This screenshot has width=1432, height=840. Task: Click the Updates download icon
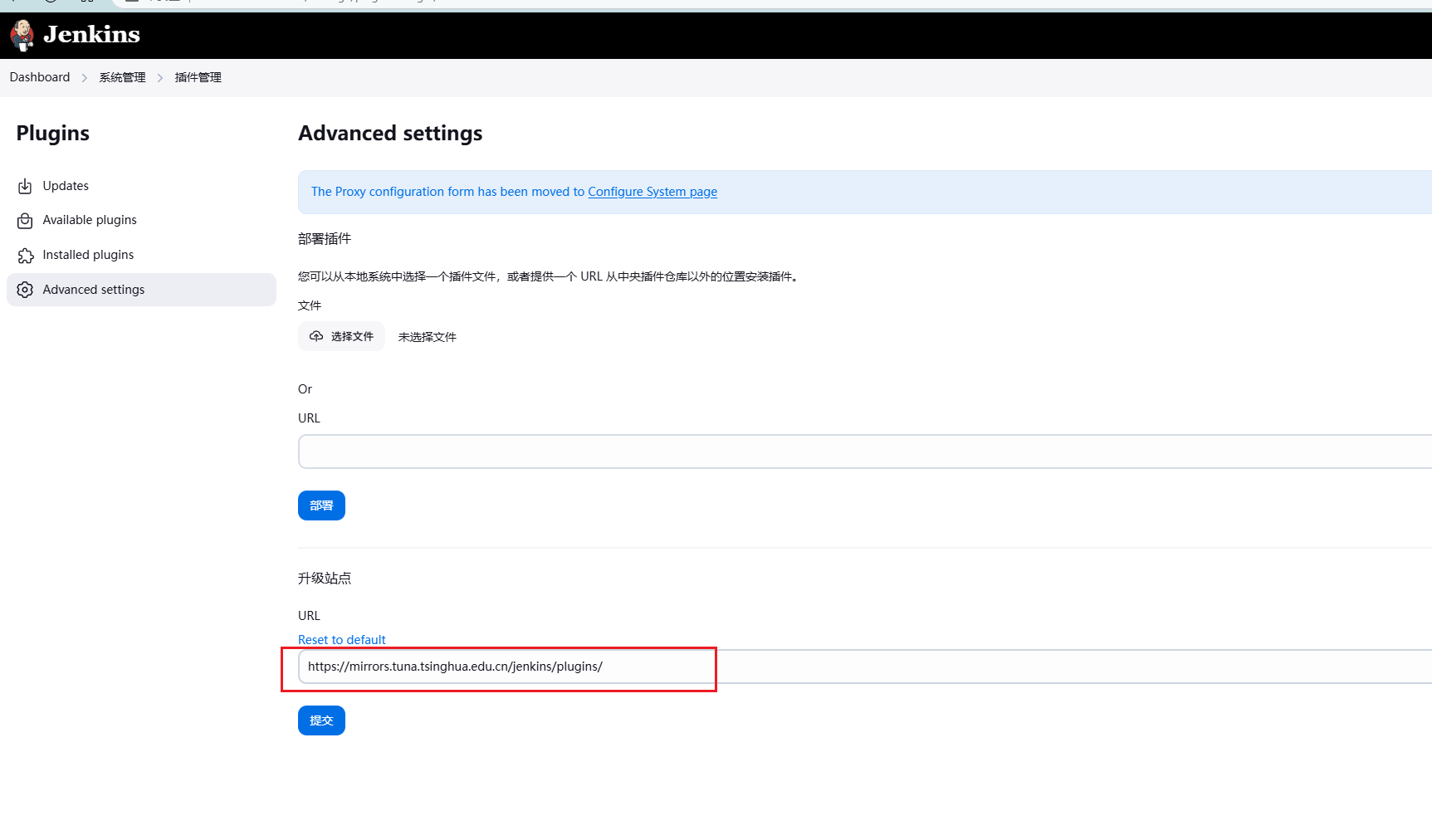[x=26, y=186]
